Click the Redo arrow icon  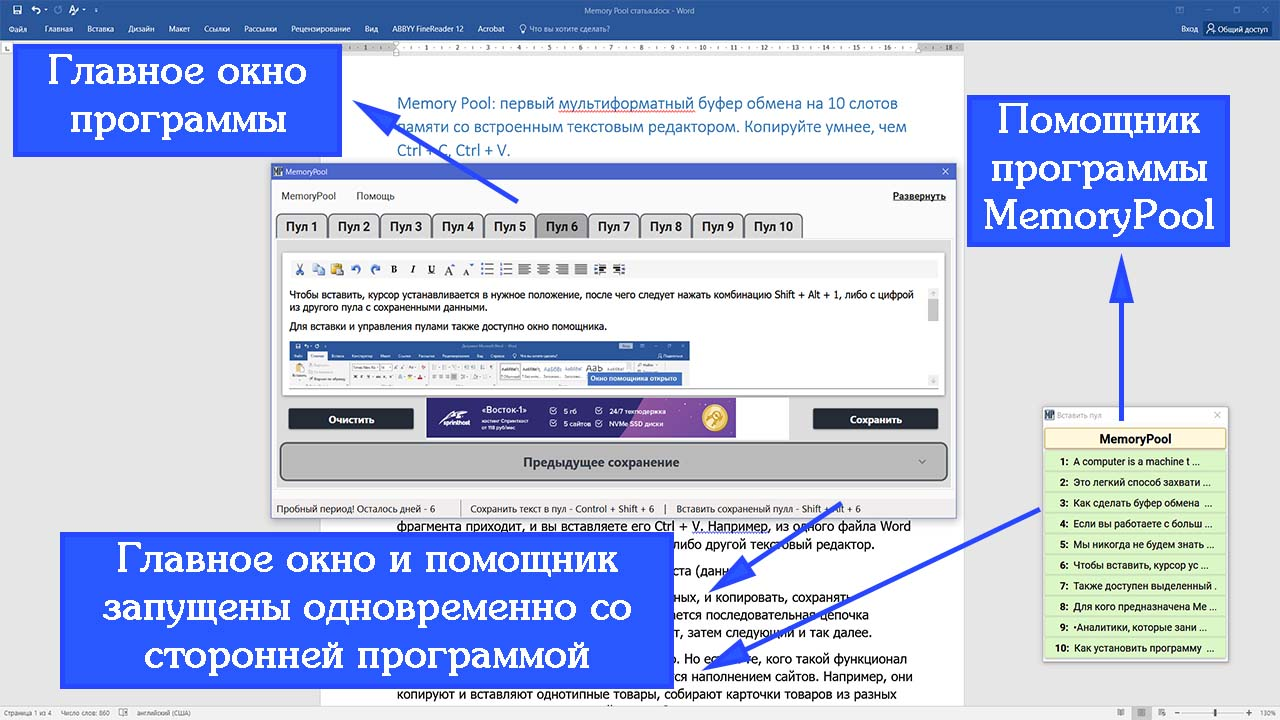coord(375,268)
